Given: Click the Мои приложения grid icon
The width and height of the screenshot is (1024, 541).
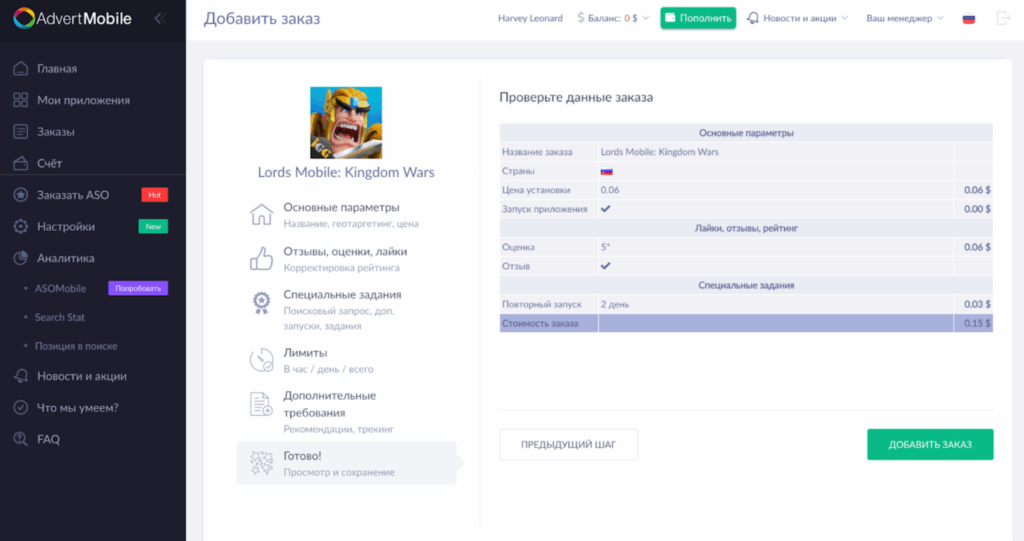Looking at the screenshot, I should click(21, 100).
